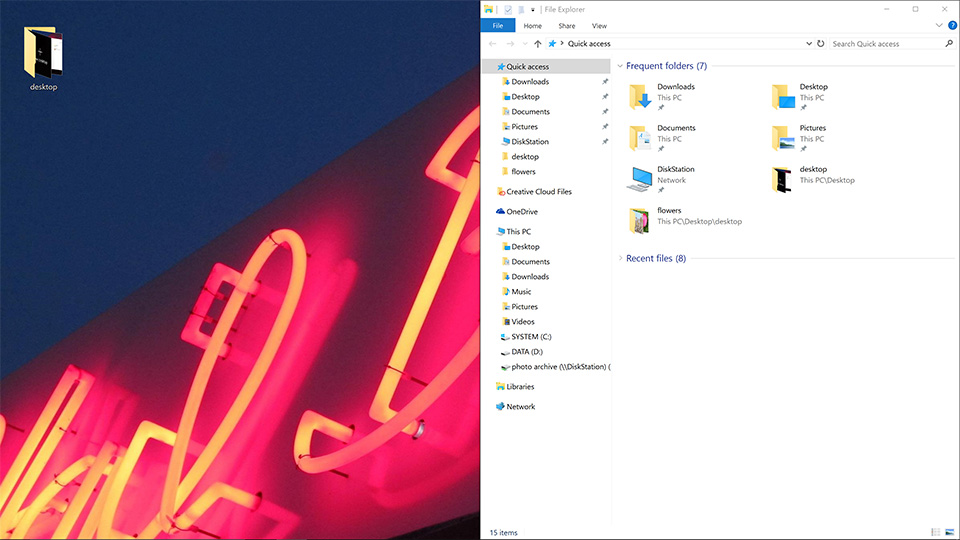This screenshot has width=960, height=540.
Task: Select Pictures under This PC in navigation pane
Action: (x=525, y=307)
